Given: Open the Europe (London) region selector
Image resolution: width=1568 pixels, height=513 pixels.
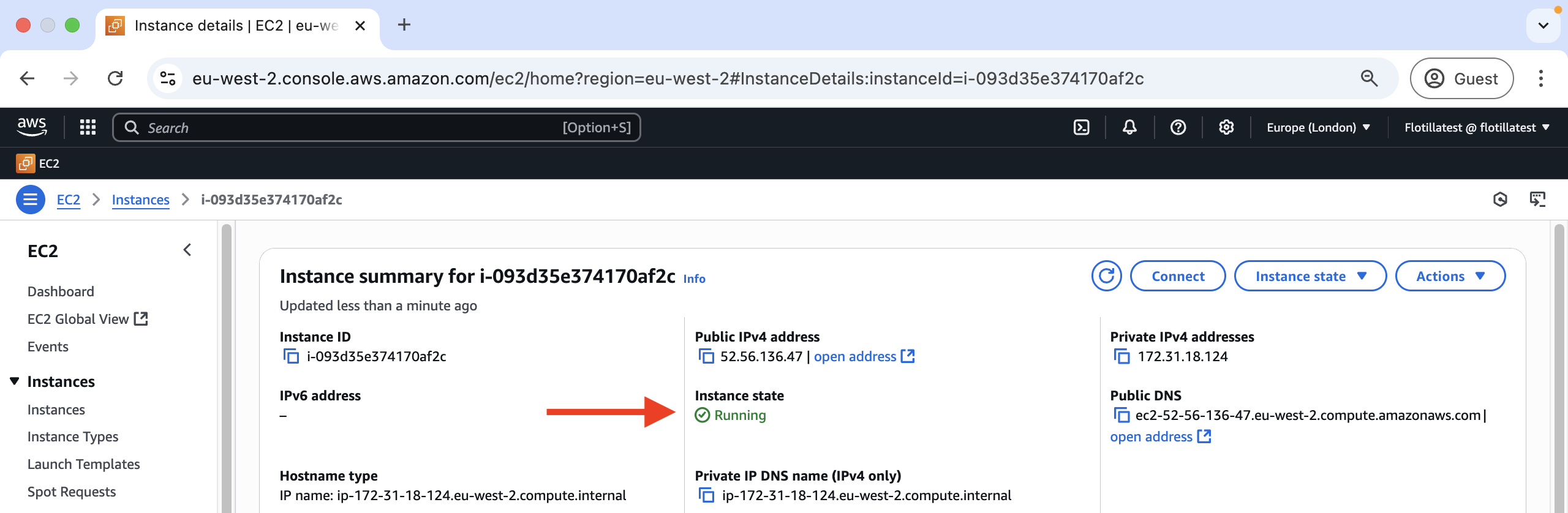Looking at the screenshot, I should point(1317,127).
